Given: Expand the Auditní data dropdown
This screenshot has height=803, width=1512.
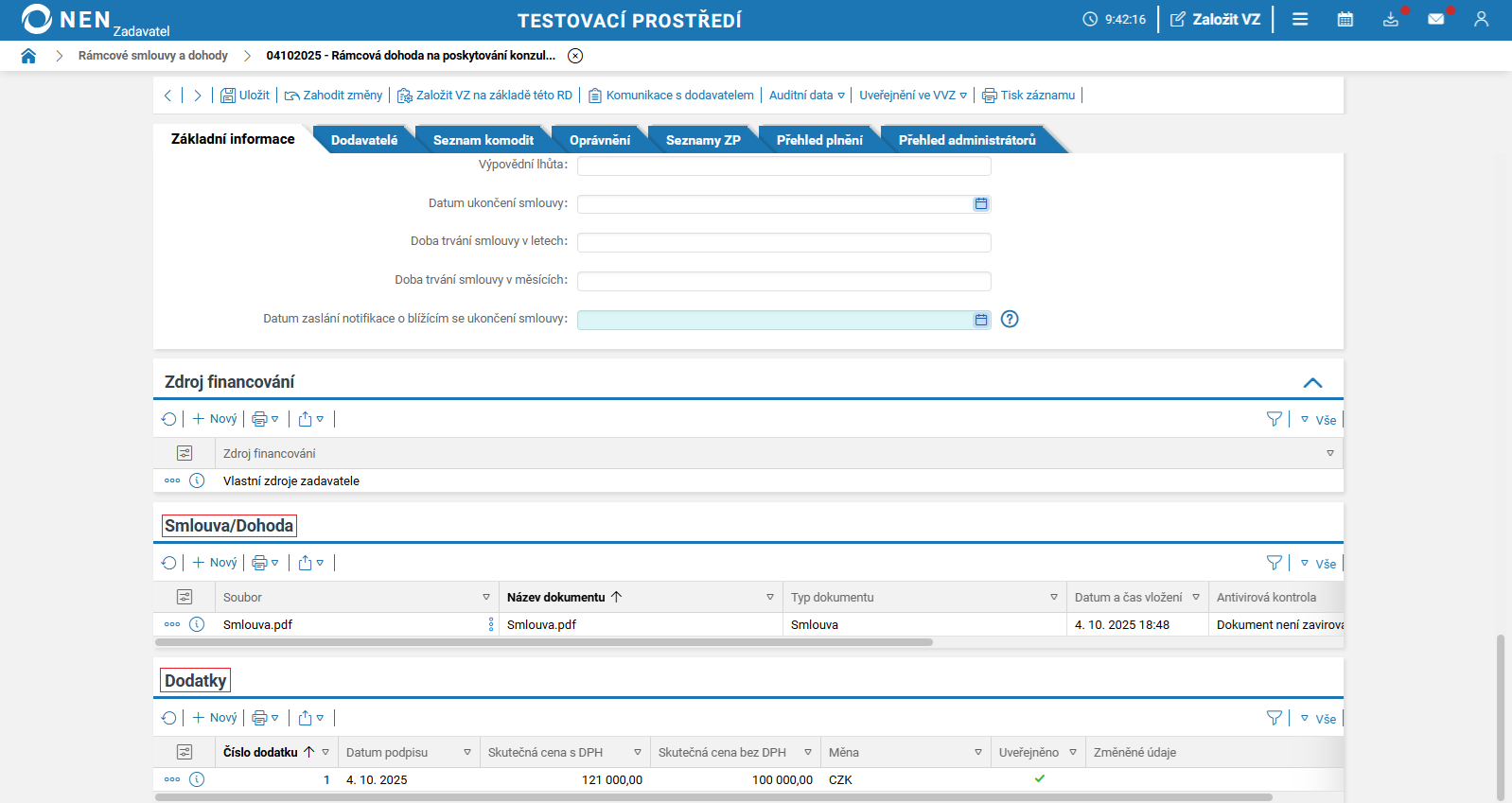Looking at the screenshot, I should pyautogui.click(x=806, y=96).
